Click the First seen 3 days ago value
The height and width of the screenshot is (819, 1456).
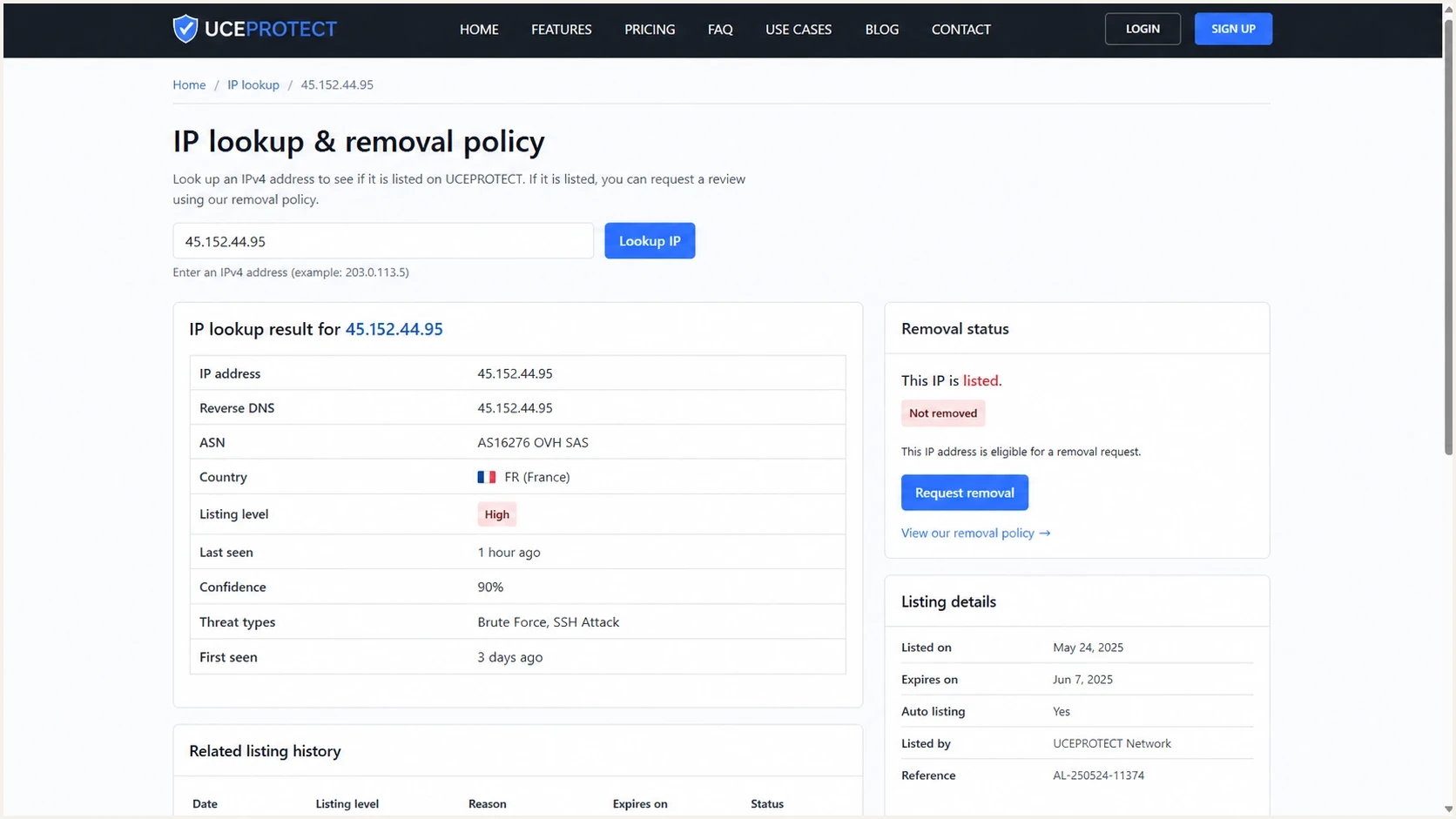tap(510, 657)
